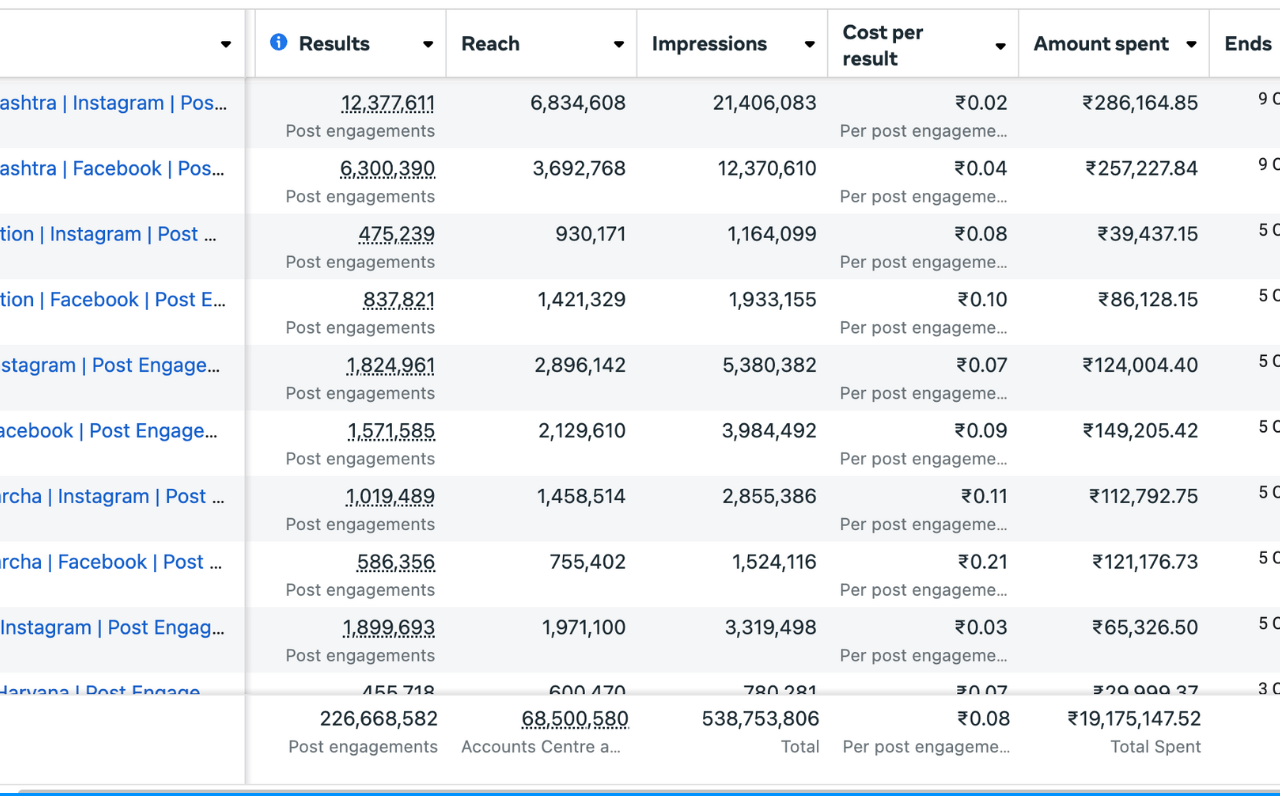Open the campaign name column dropdown arrow
This screenshot has width=1280, height=796.
[226, 44]
